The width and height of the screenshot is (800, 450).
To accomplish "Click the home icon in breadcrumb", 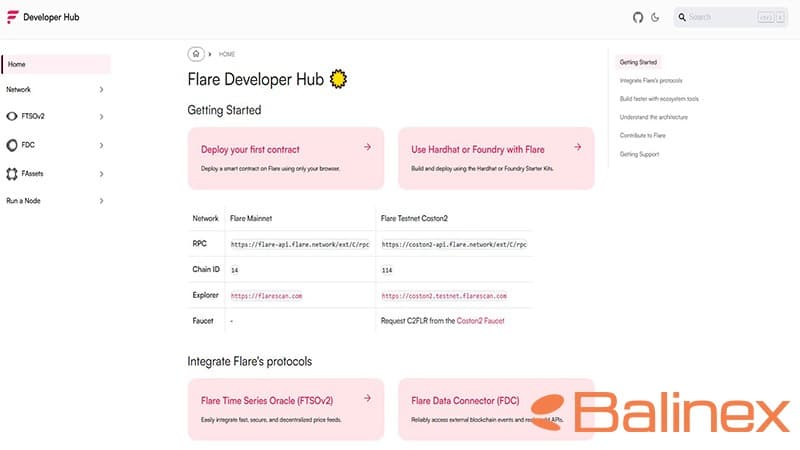I will point(196,54).
